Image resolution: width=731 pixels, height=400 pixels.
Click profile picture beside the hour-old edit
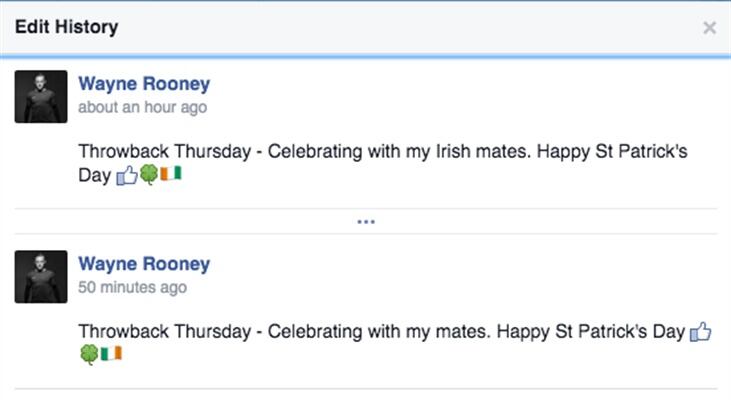click(41, 97)
